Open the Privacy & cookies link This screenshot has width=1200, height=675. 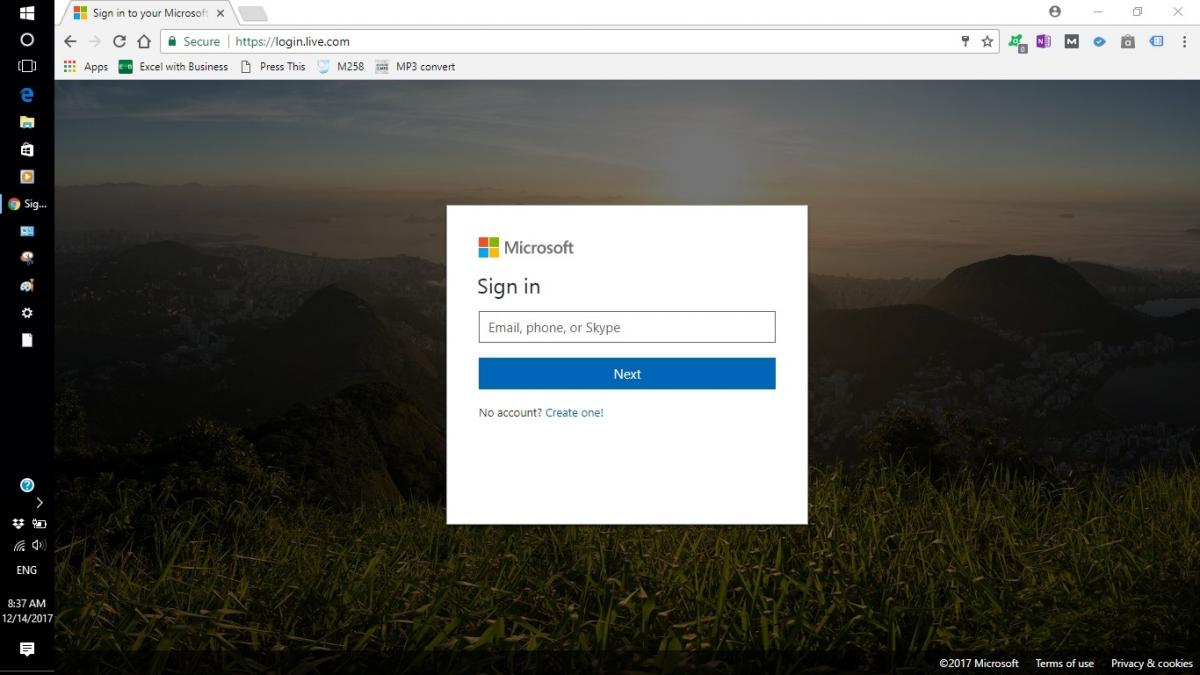tap(1152, 663)
